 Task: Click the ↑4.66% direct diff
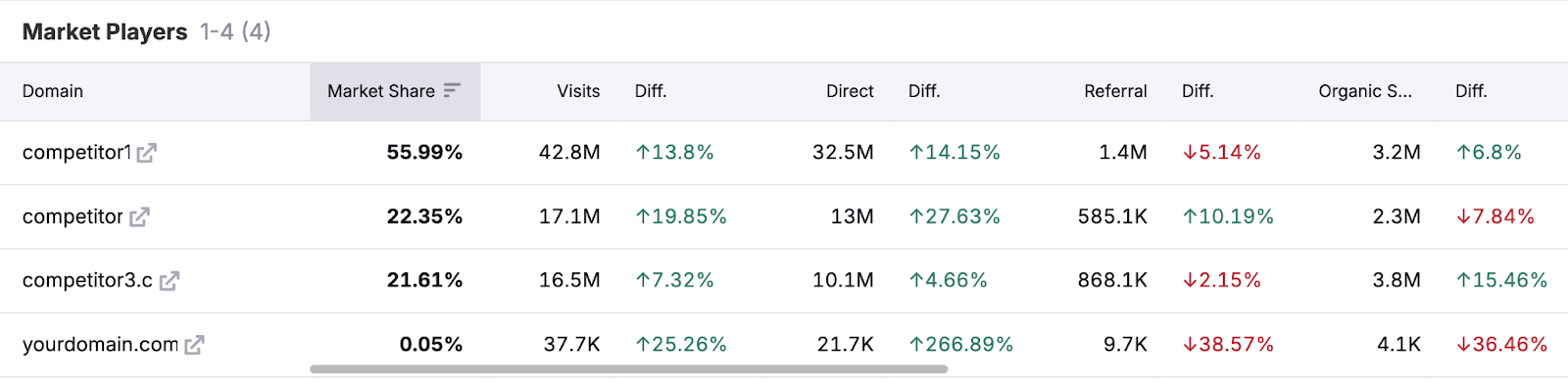(948, 280)
